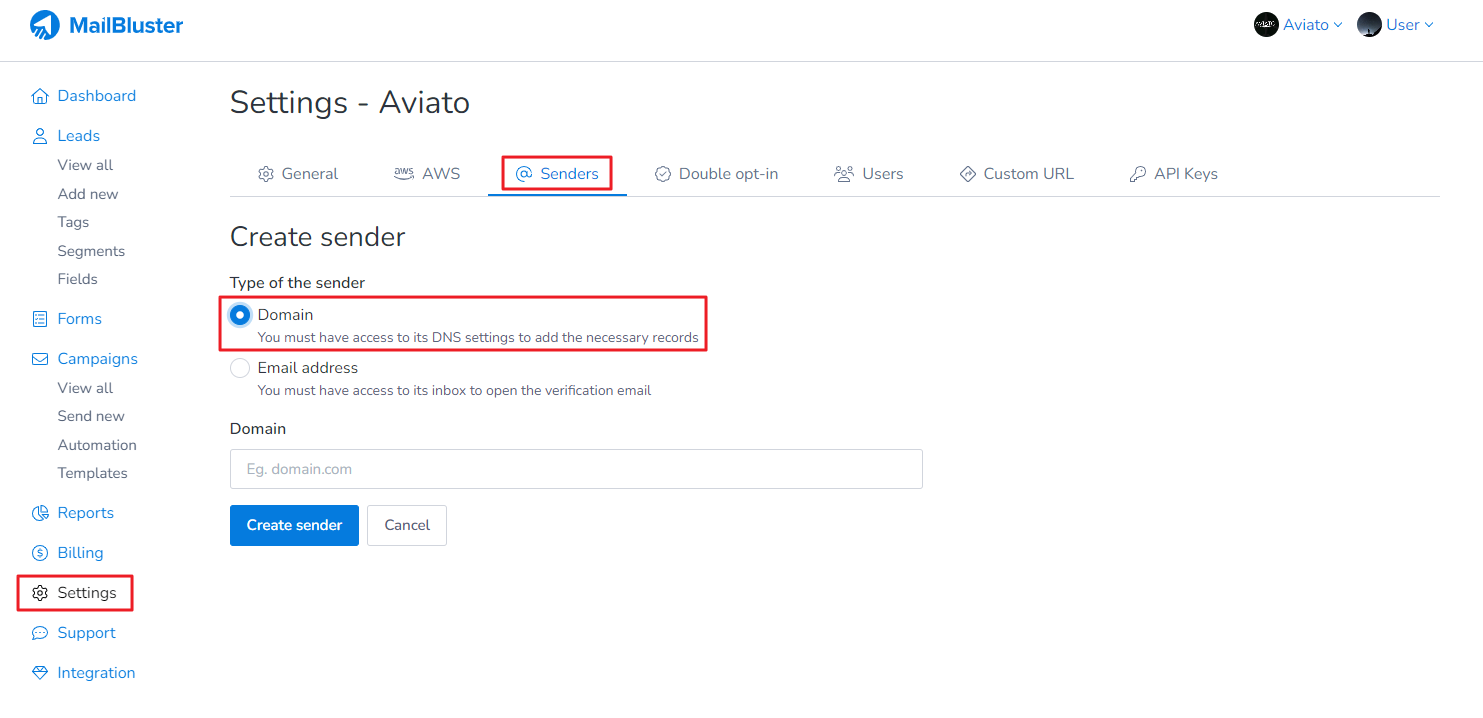The image size is (1483, 718).
Task: Click the Create sender button
Action: (x=294, y=525)
